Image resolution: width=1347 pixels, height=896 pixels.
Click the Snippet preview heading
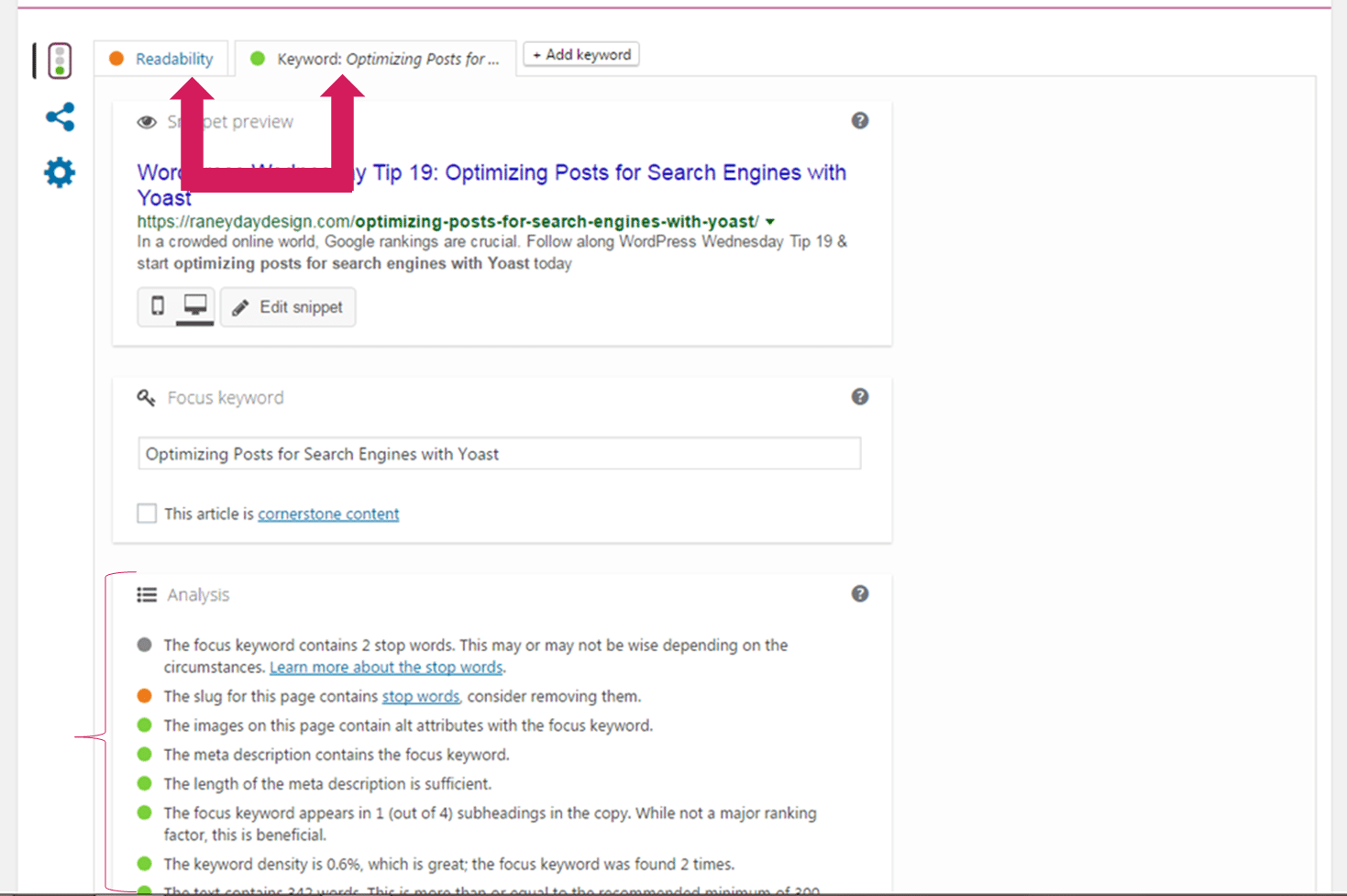[x=230, y=122]
